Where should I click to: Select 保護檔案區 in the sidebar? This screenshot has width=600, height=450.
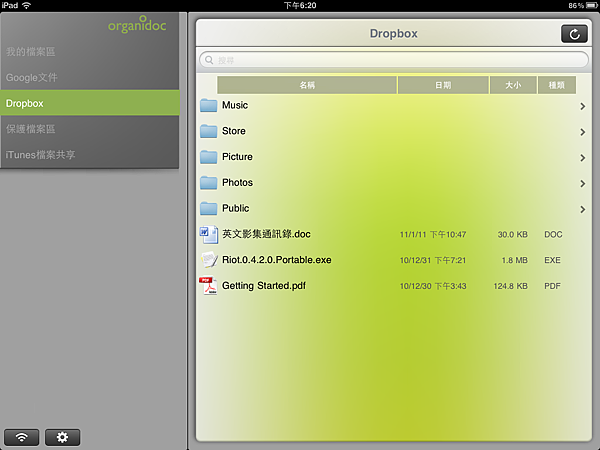coord(90,129)
